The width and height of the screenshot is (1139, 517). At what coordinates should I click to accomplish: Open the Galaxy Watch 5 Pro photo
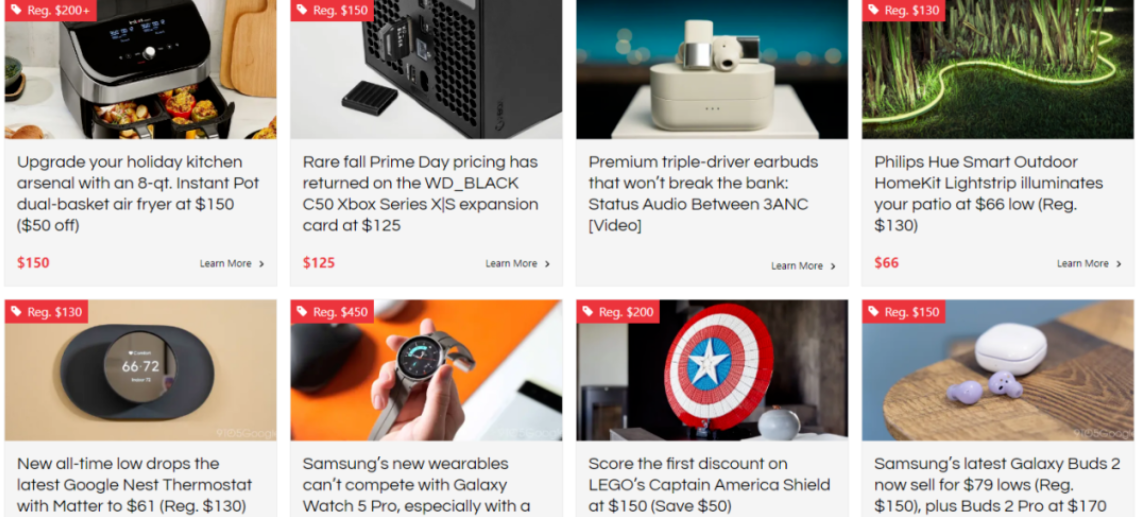click(426, 370)
